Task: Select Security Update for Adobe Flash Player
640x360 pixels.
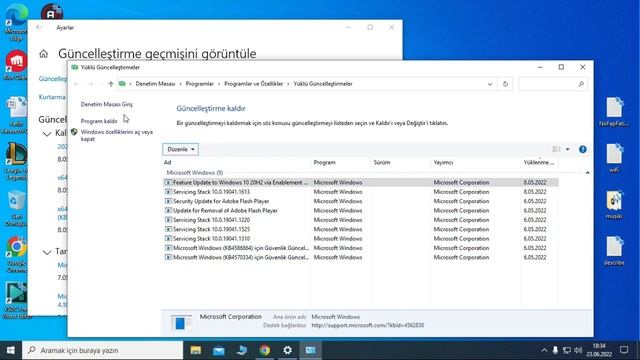Action: click(x=360, y=201)
